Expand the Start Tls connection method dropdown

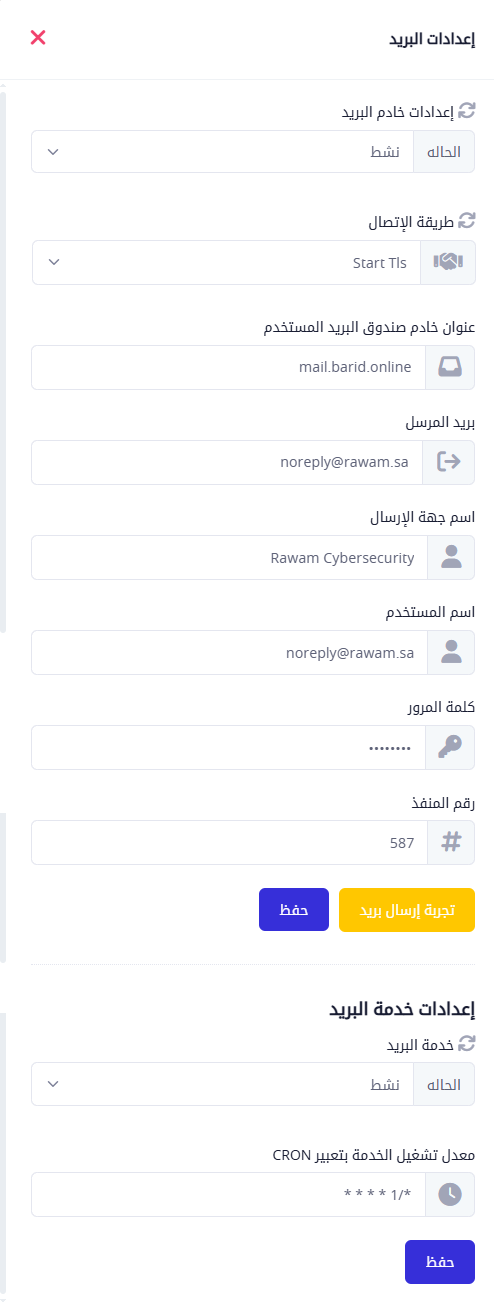click(230, 262)
